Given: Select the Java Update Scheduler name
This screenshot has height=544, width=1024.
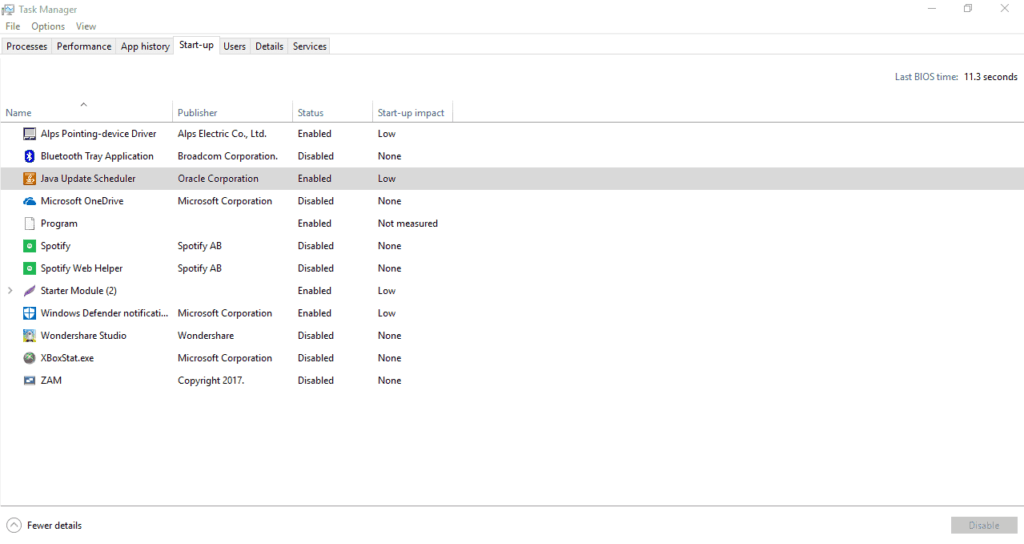Looking at the screenshot, I should pos(88,178).
